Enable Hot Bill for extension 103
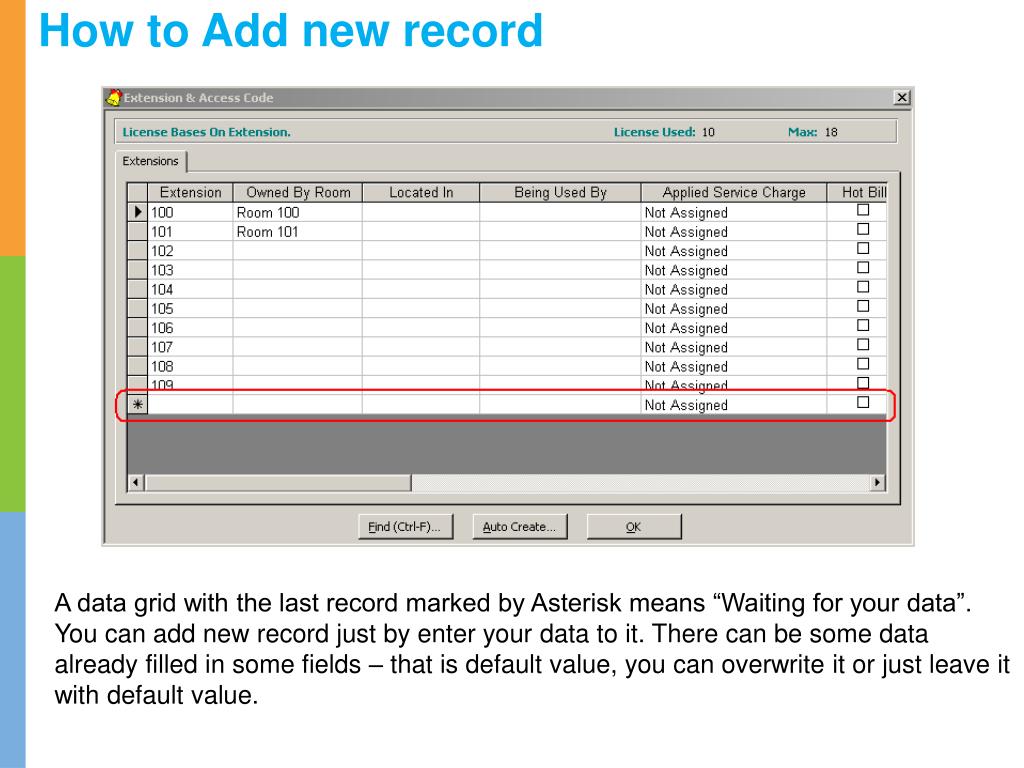 (x=863, y=268)
